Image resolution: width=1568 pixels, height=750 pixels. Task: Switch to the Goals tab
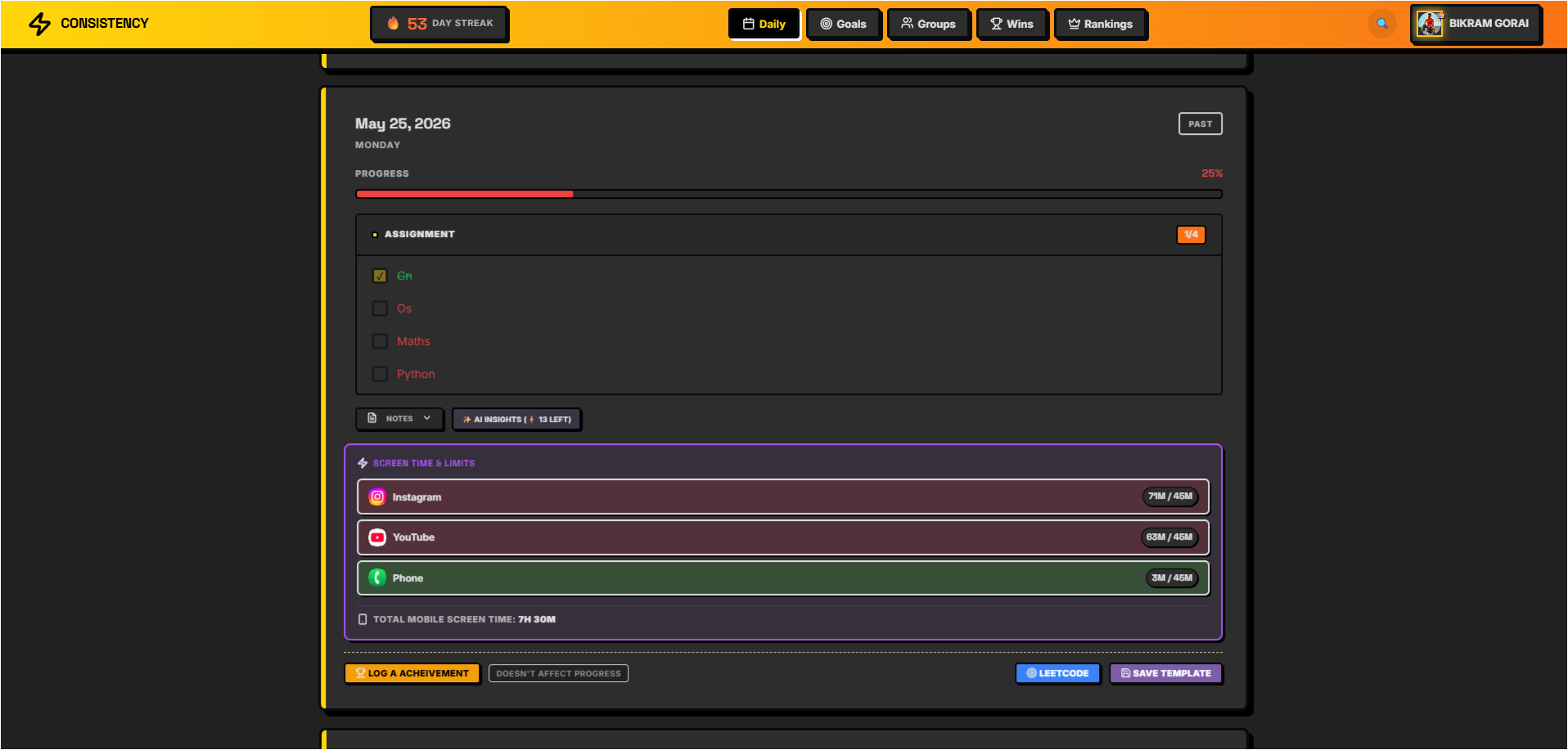tap(844, 24)
